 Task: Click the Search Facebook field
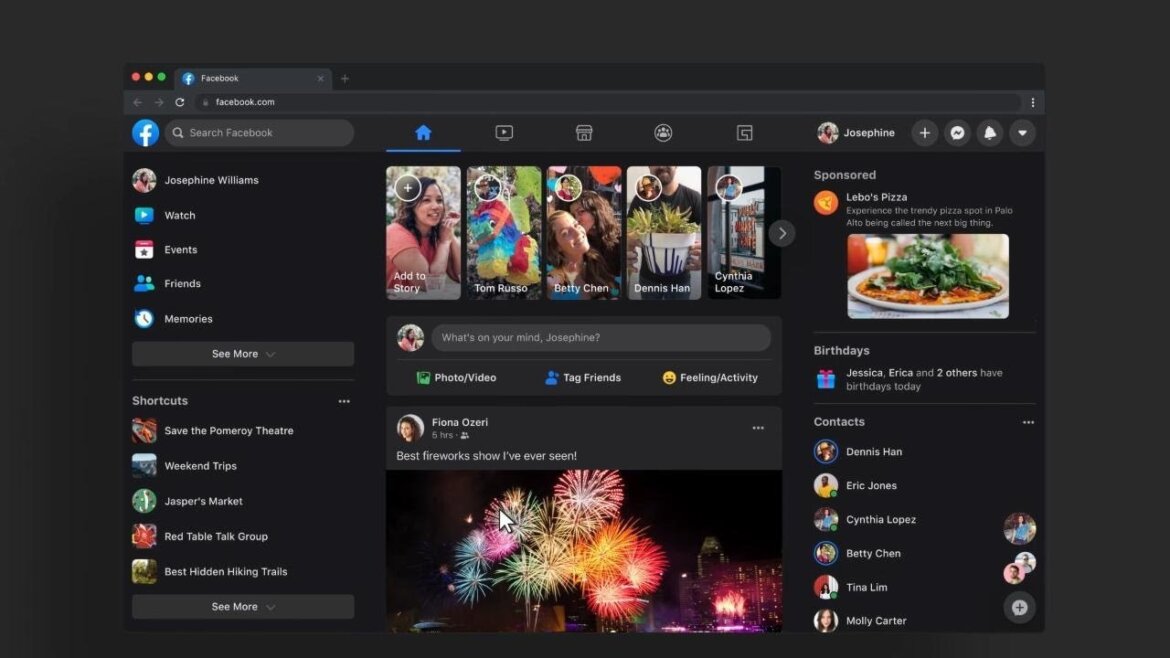point(260,133)
